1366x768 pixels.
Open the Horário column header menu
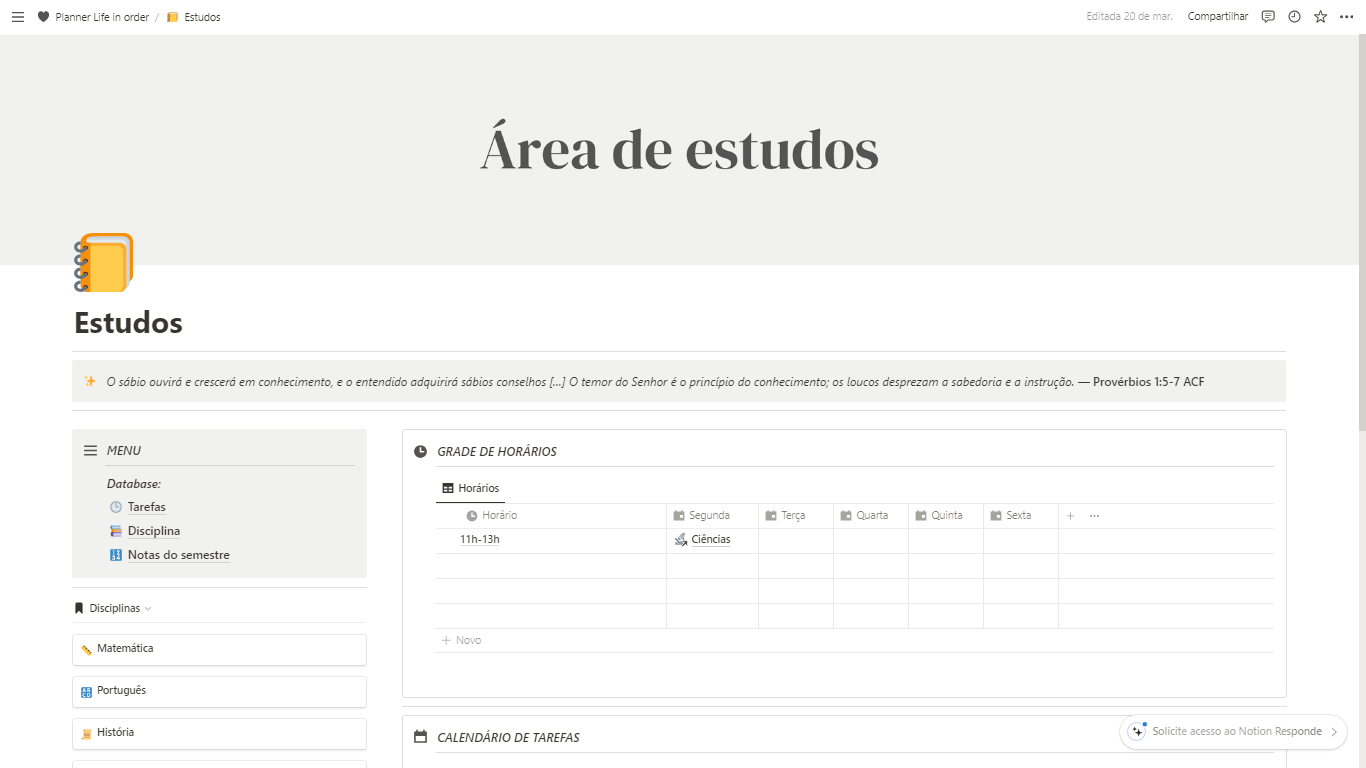tap(498, 516)
